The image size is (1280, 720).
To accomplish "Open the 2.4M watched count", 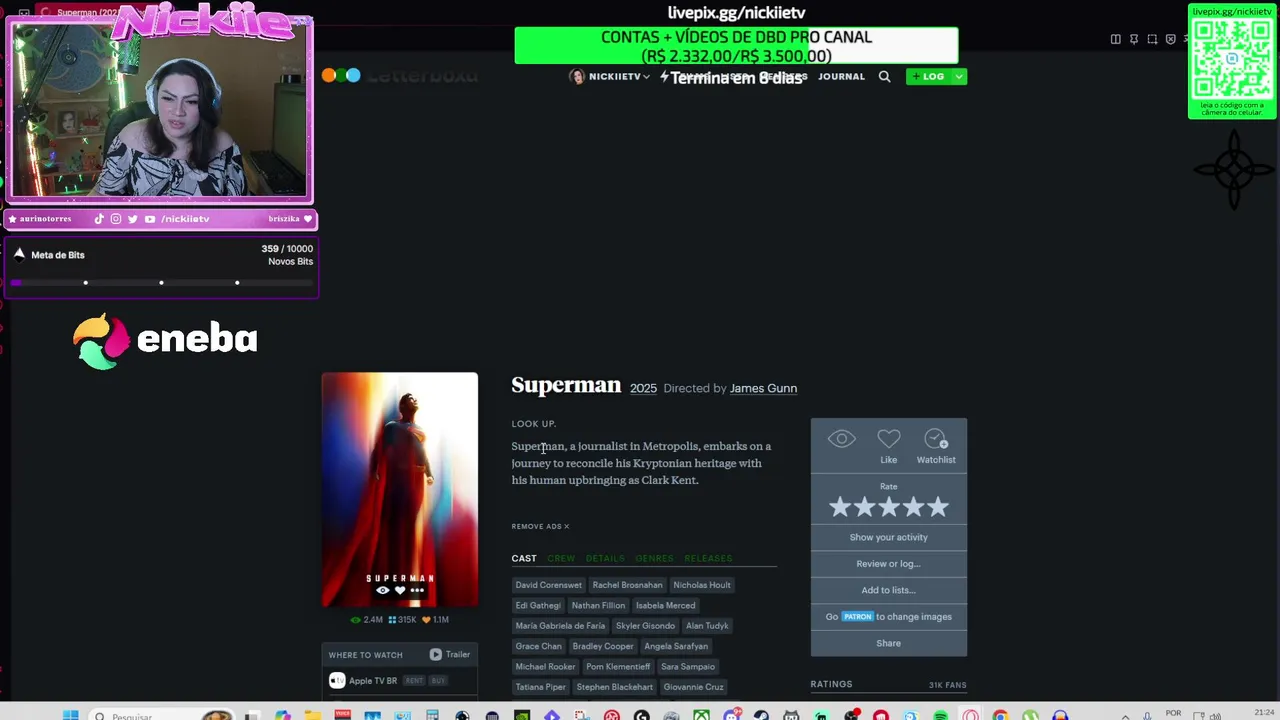I will (x=366, y=620).
